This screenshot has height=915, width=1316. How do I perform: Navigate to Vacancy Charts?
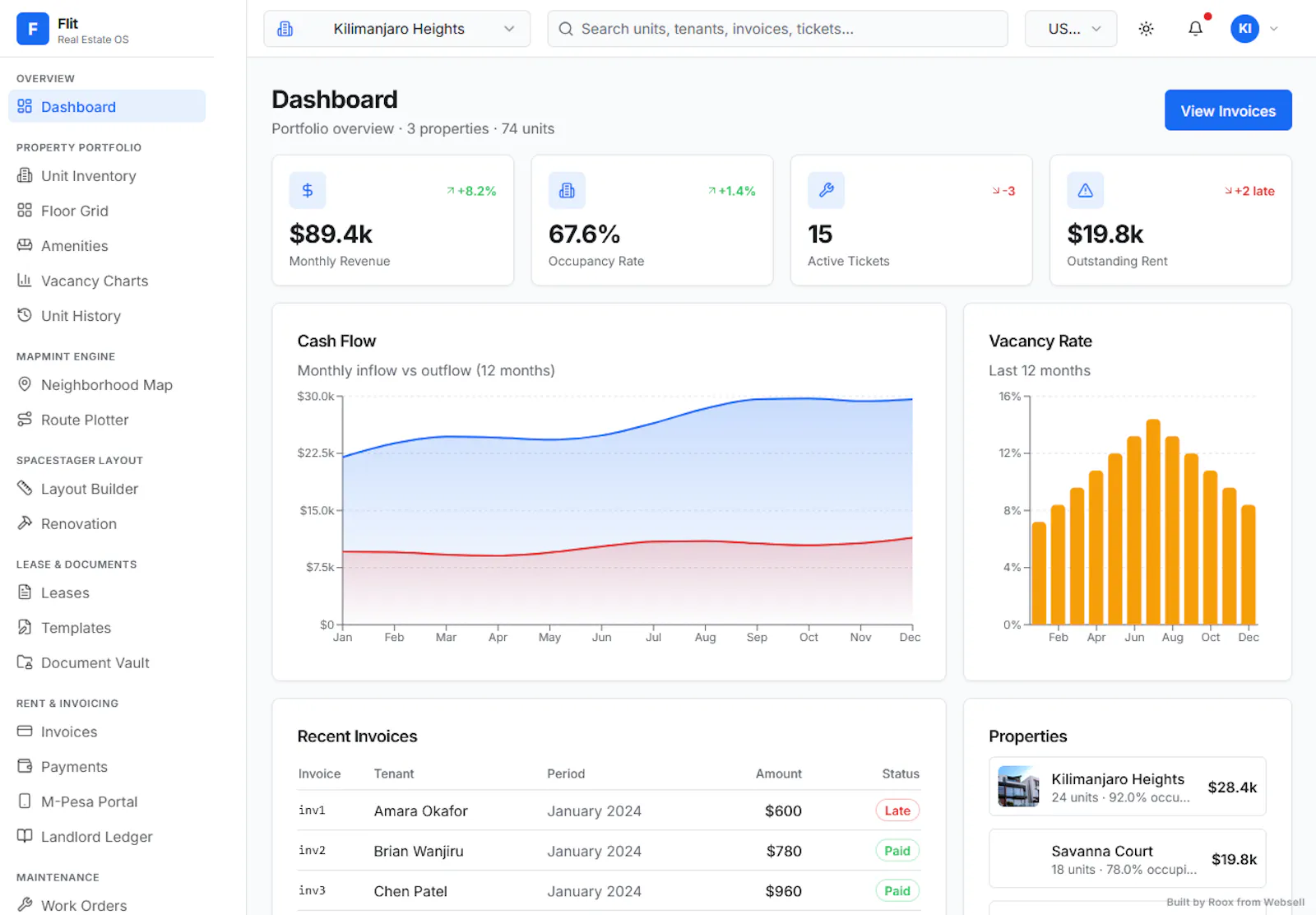[x=107, y=281]
